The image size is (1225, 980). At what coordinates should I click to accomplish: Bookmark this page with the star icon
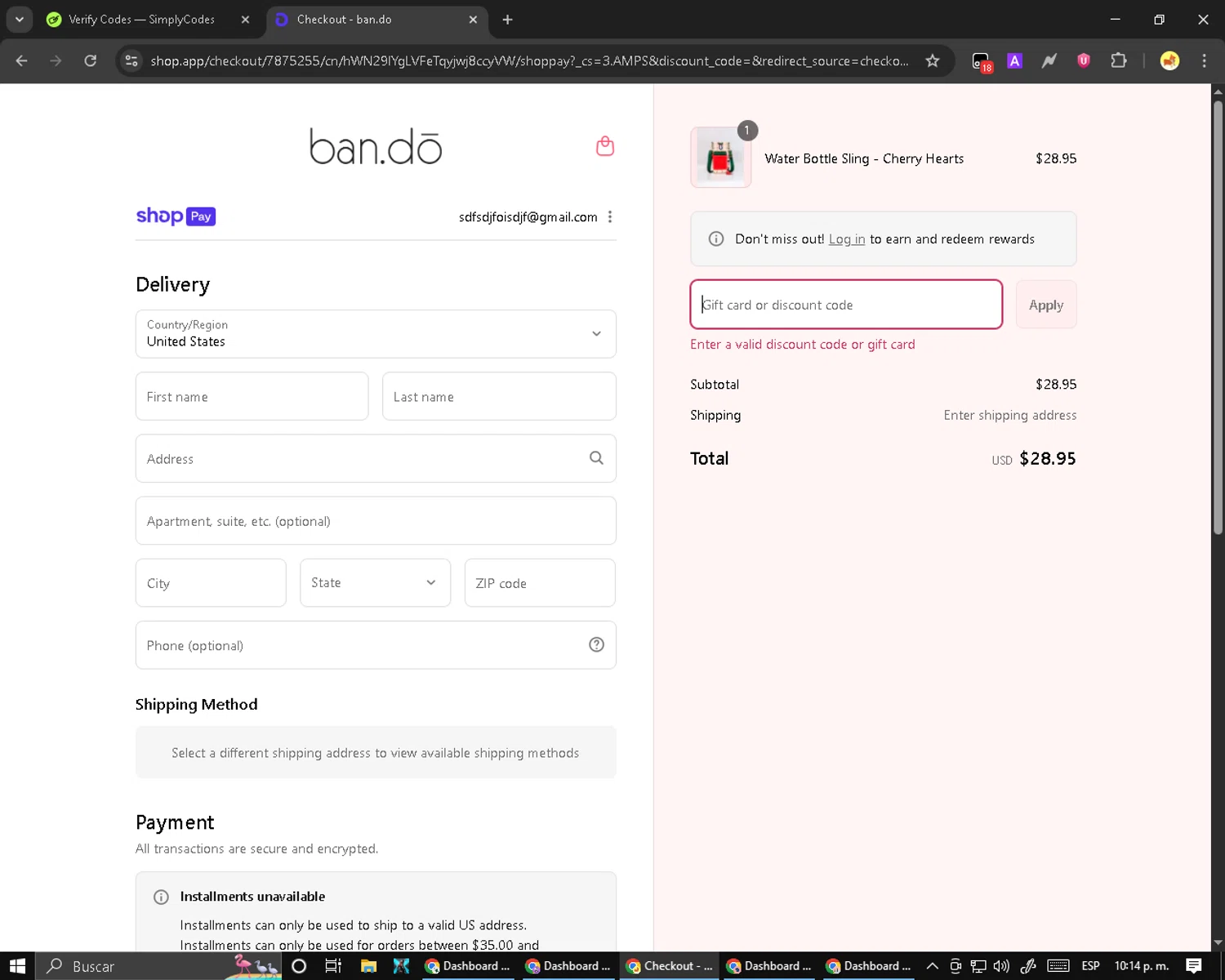tap(932, 60)
